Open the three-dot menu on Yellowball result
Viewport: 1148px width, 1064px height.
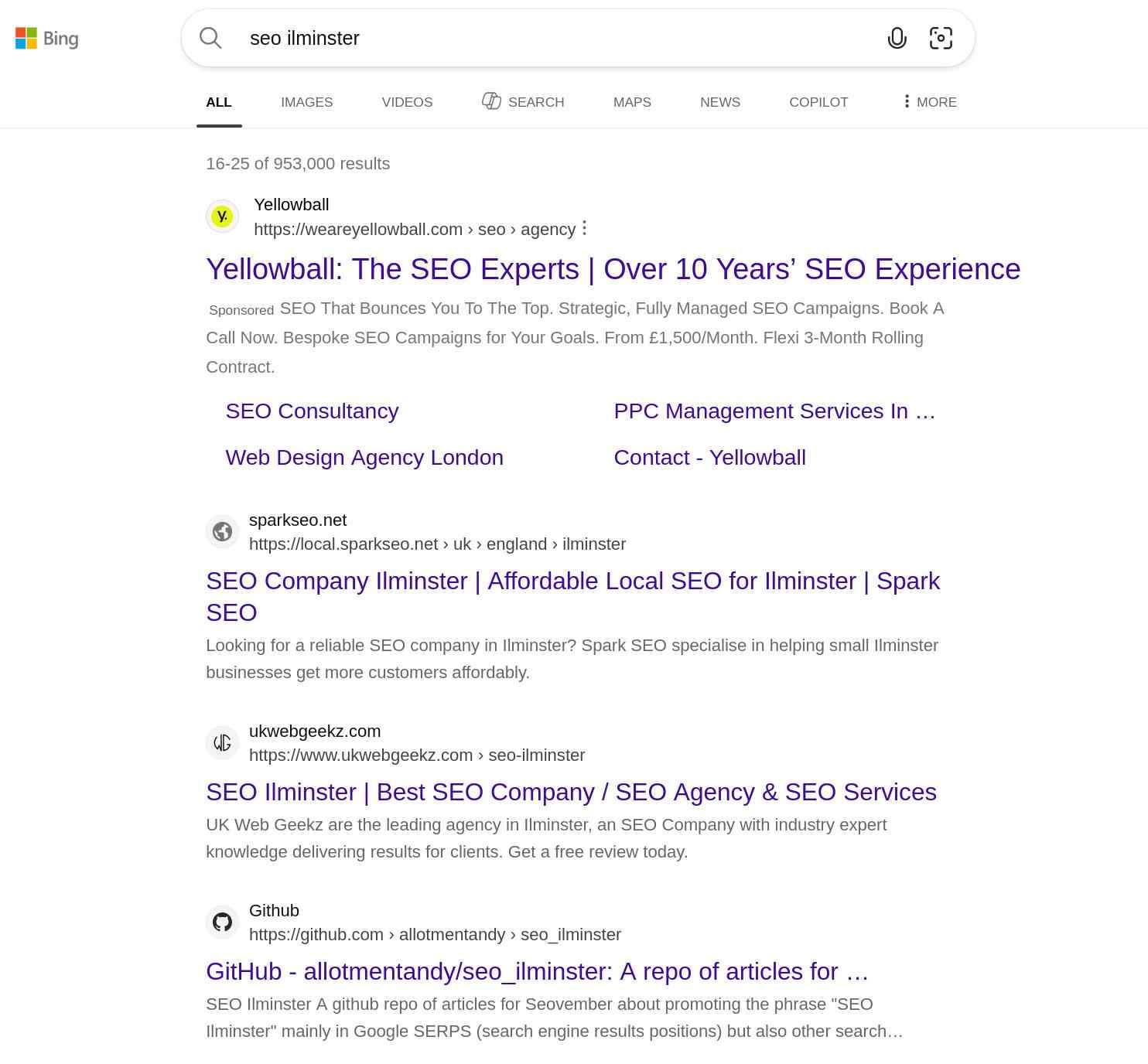585,228
